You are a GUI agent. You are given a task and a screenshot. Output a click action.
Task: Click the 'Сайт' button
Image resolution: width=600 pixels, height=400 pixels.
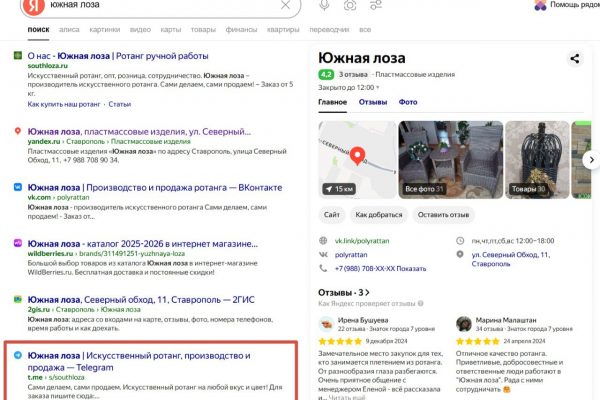click(332, 215)
